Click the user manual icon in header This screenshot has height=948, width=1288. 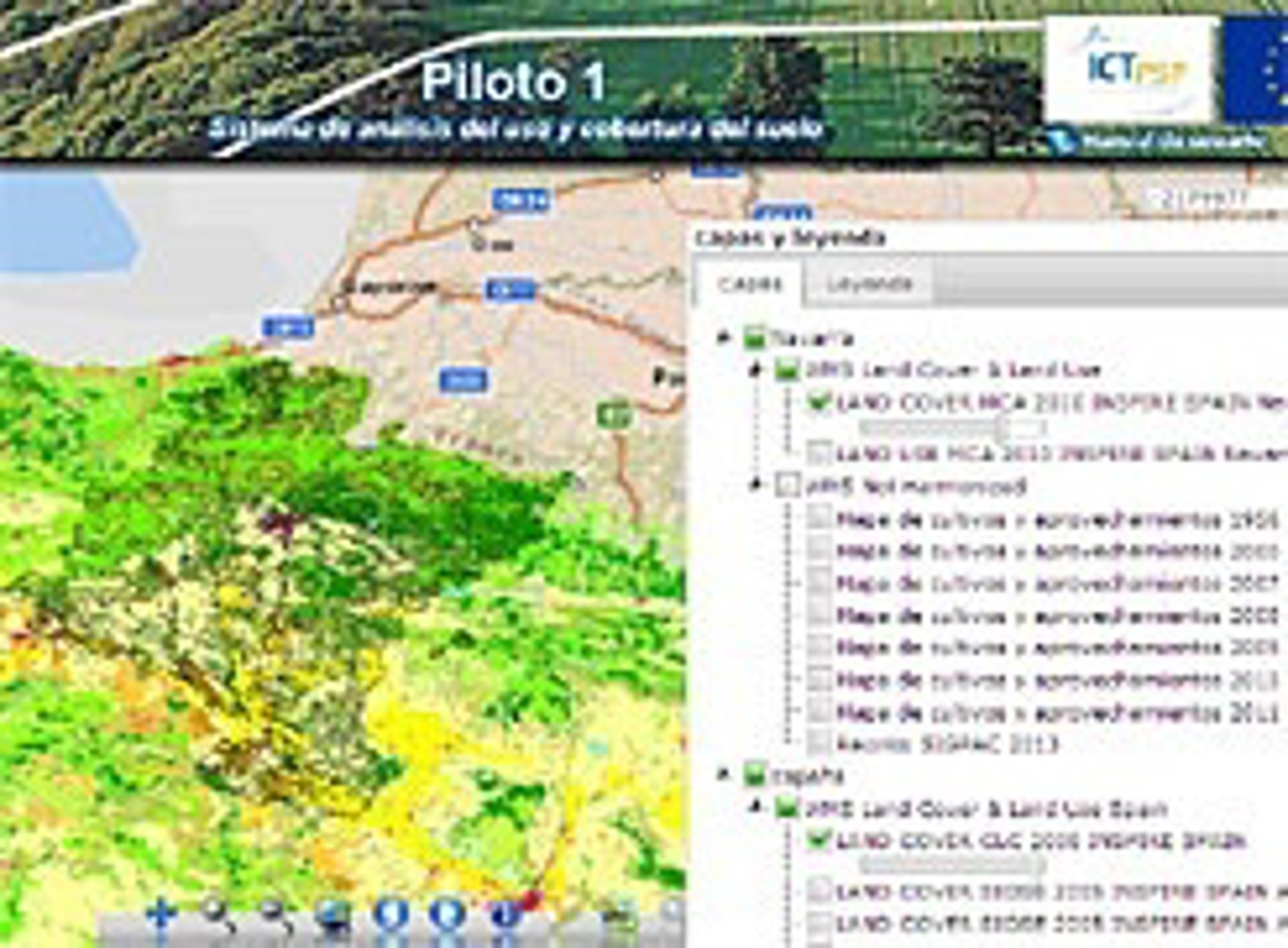1061,141
